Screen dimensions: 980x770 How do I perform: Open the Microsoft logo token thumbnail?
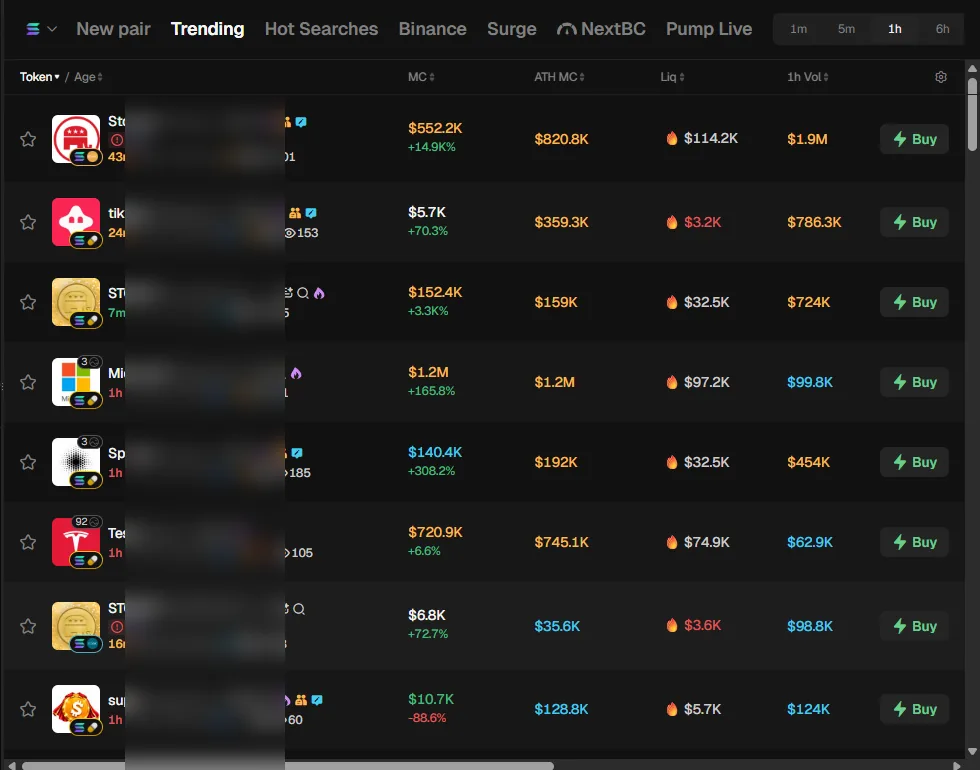(x=76, y=382)
